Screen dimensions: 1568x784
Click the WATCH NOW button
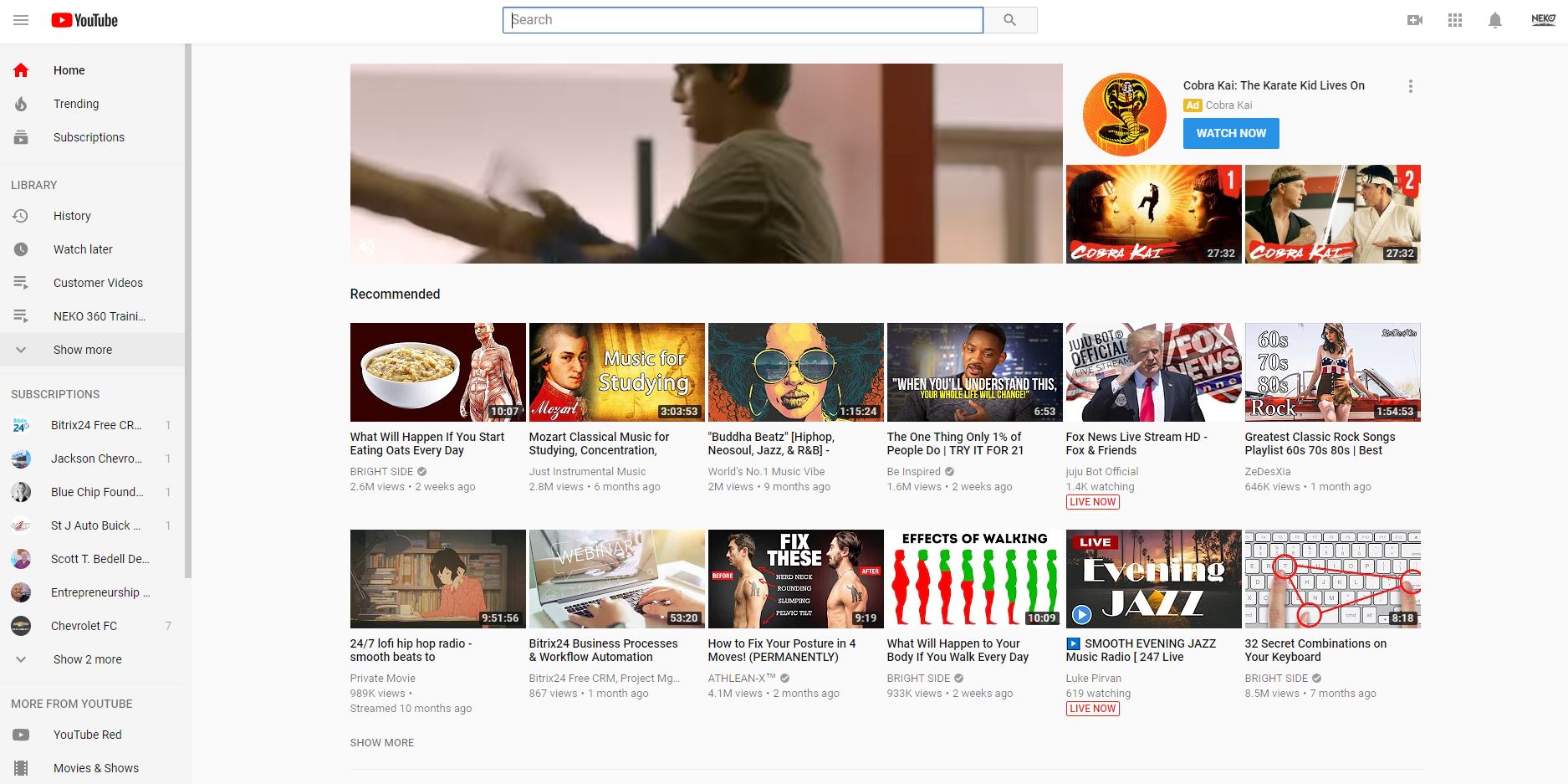tap(1231, 133)
